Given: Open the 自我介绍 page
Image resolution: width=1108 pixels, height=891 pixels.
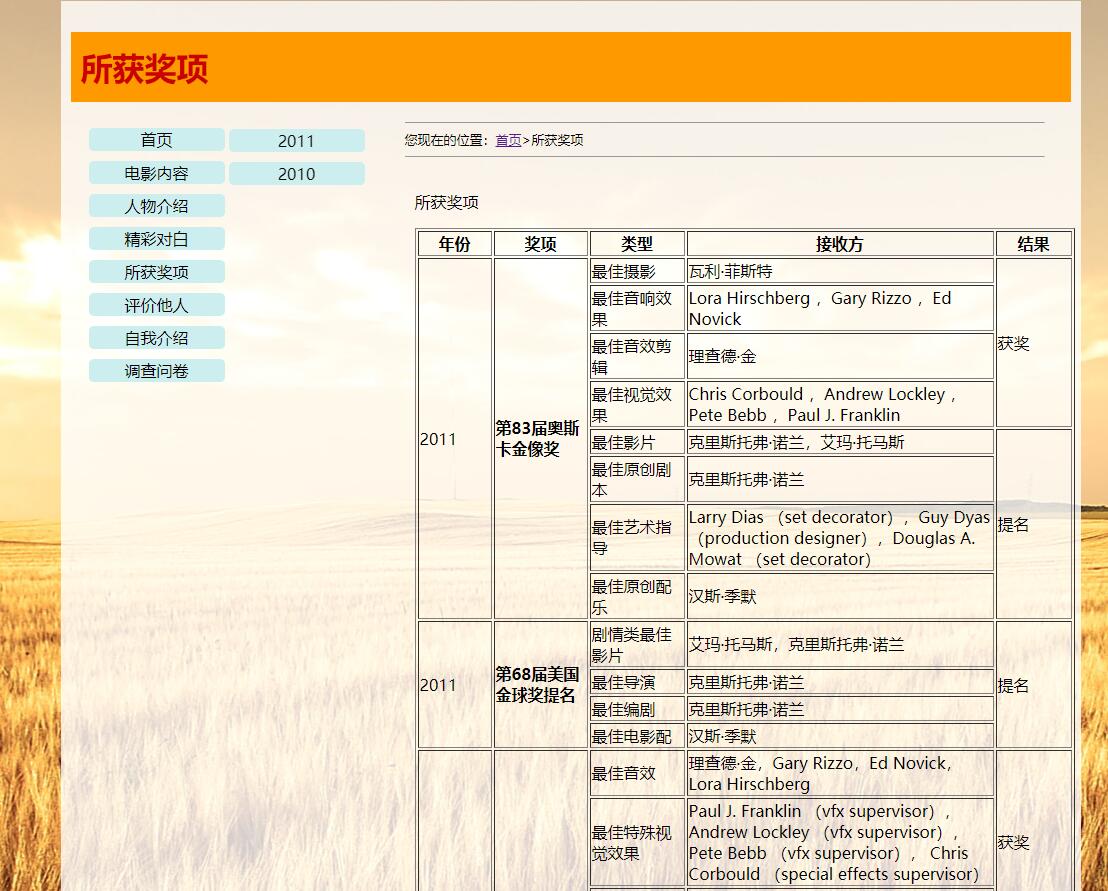Looking at the screenshot, I should [156, 338].
